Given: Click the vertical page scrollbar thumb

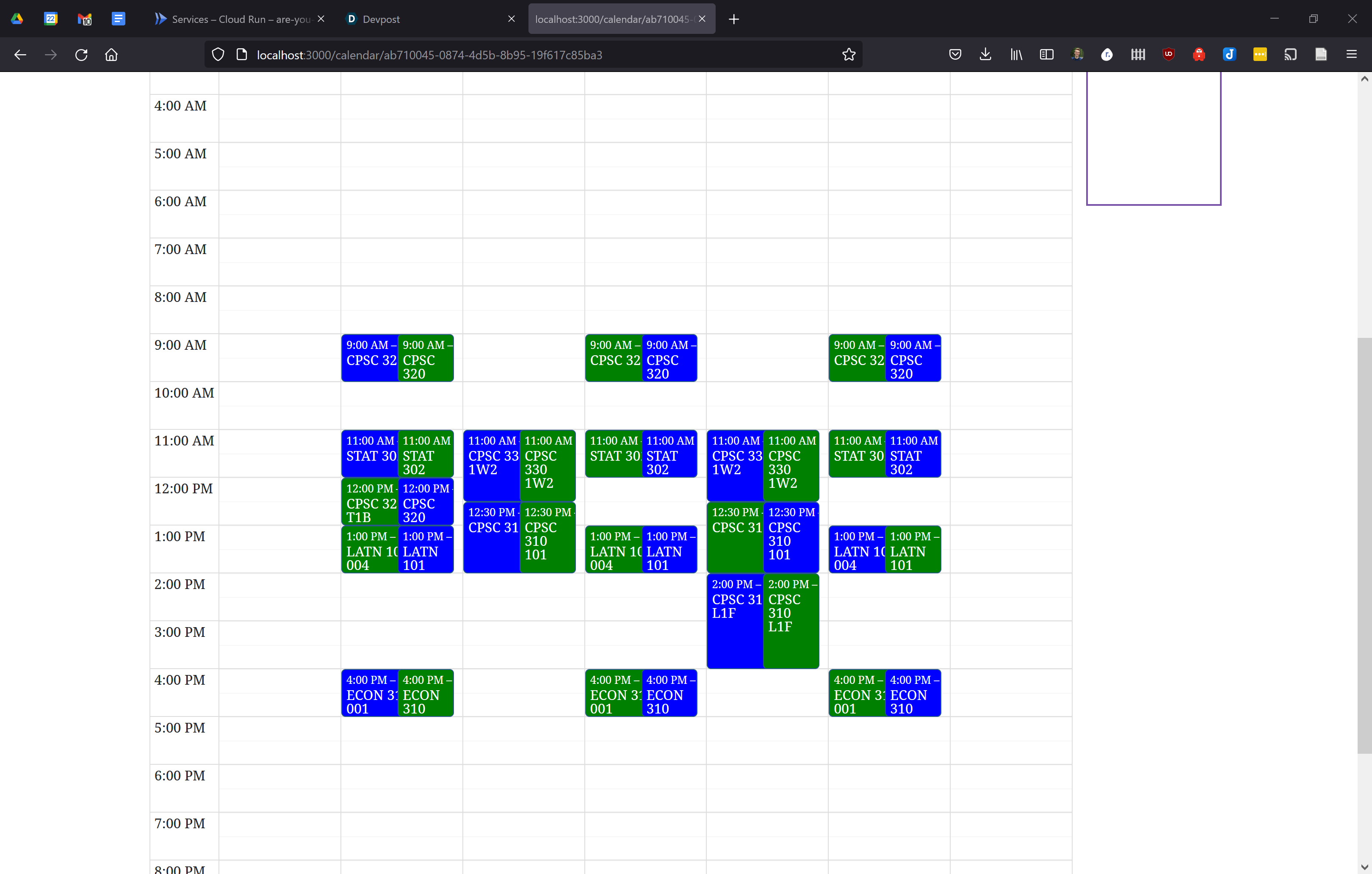Looking at the screenshot, I should (1364, 545).
